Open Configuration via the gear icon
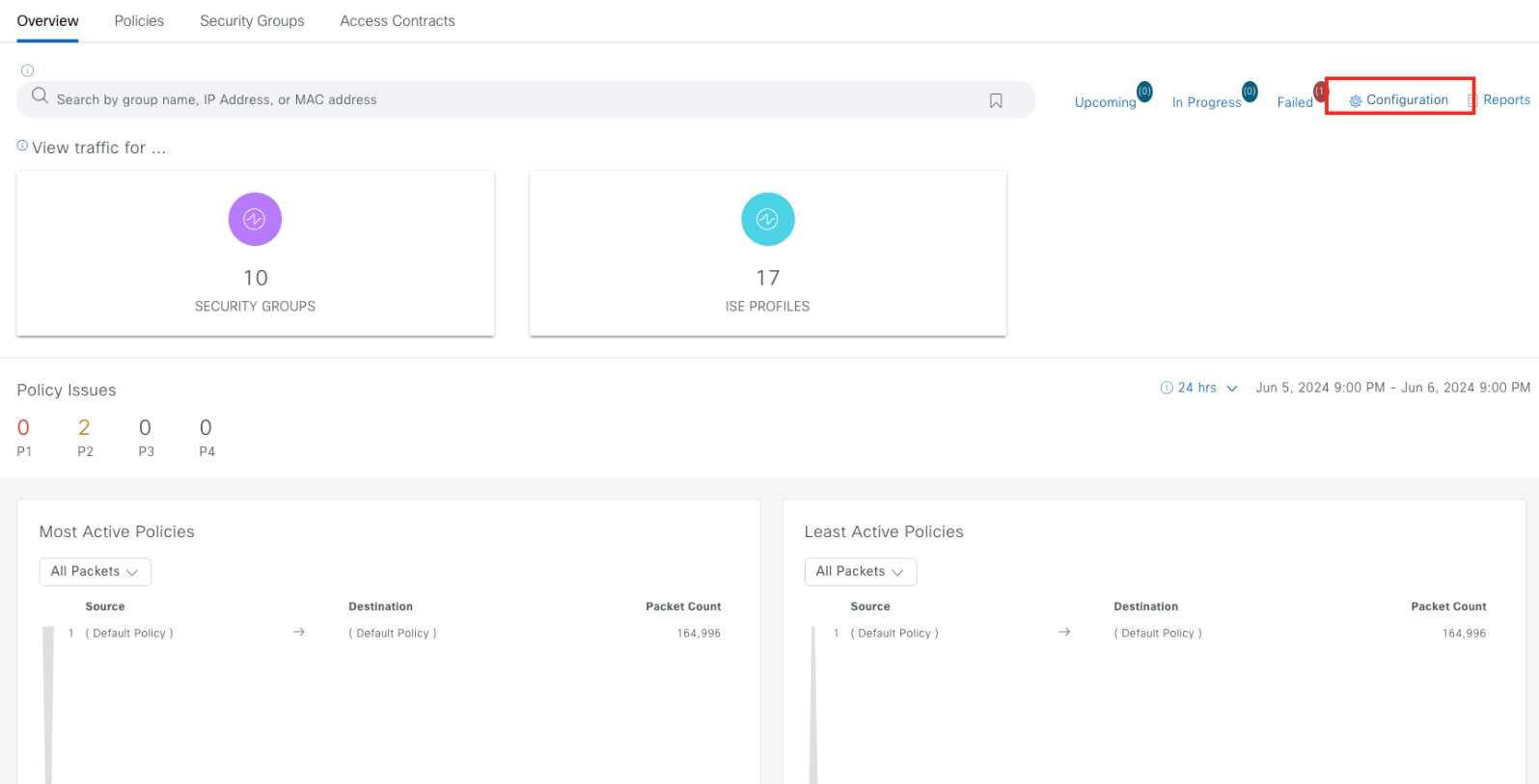Screen dimensions: 1539x784 click(1355, 101)
